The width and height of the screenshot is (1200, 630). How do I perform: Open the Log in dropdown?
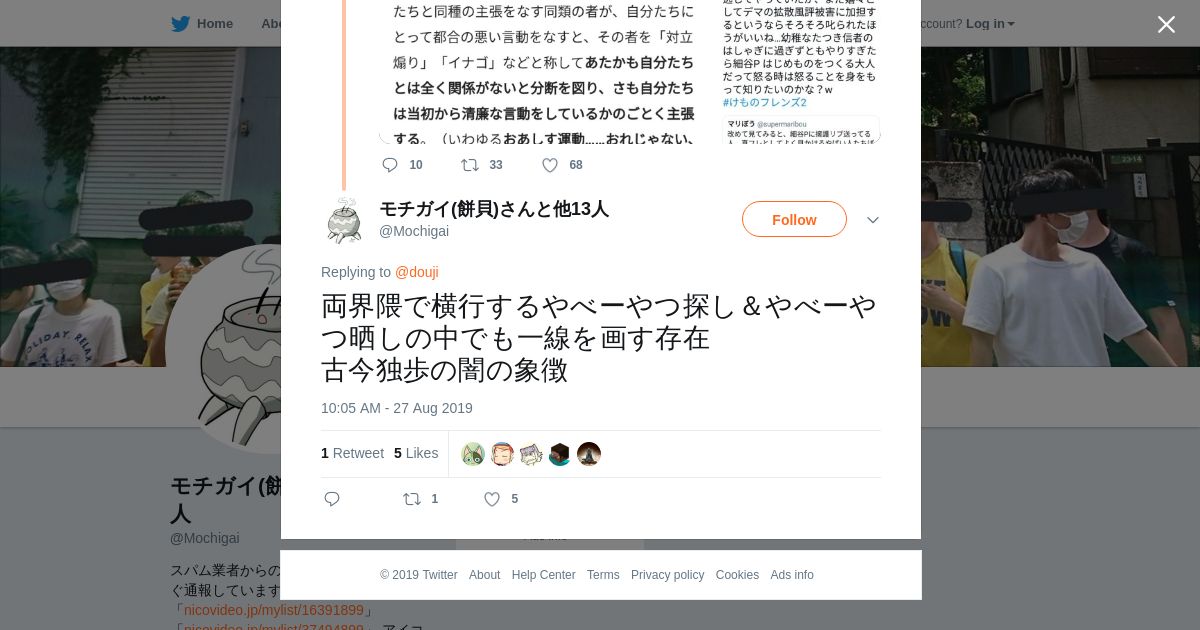990,24
